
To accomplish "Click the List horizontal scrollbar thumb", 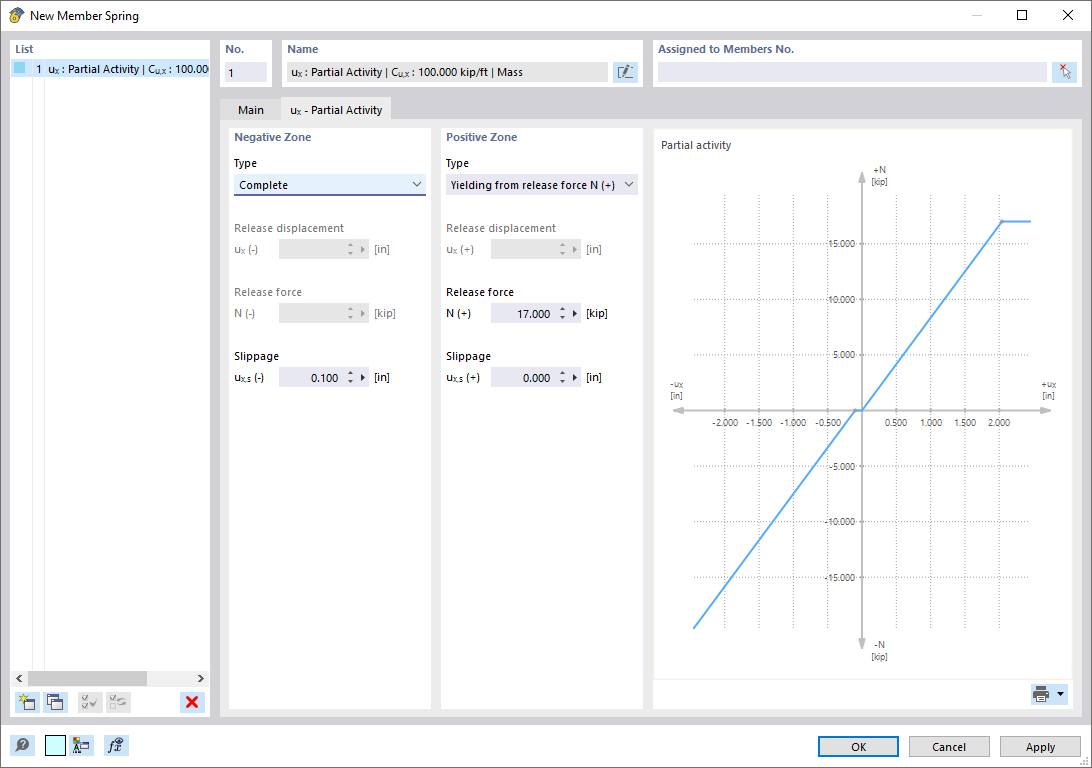I will click(87, 678).
